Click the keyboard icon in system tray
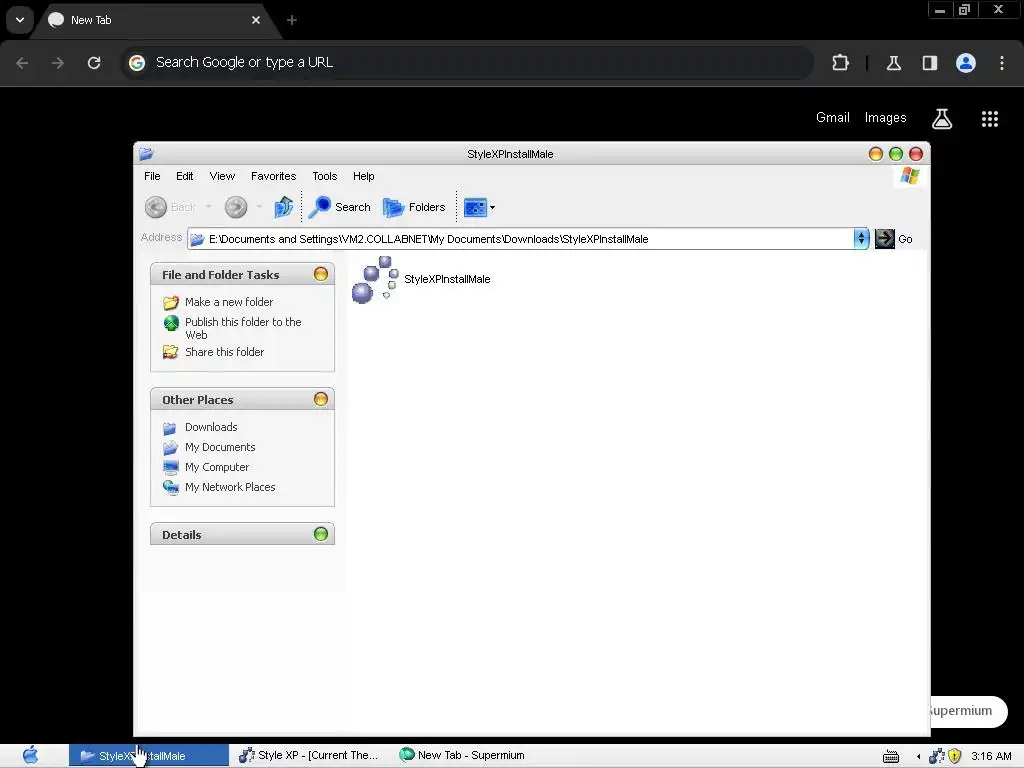Image resolution: width=1024 pixels, height=768 pixels. 891,756
